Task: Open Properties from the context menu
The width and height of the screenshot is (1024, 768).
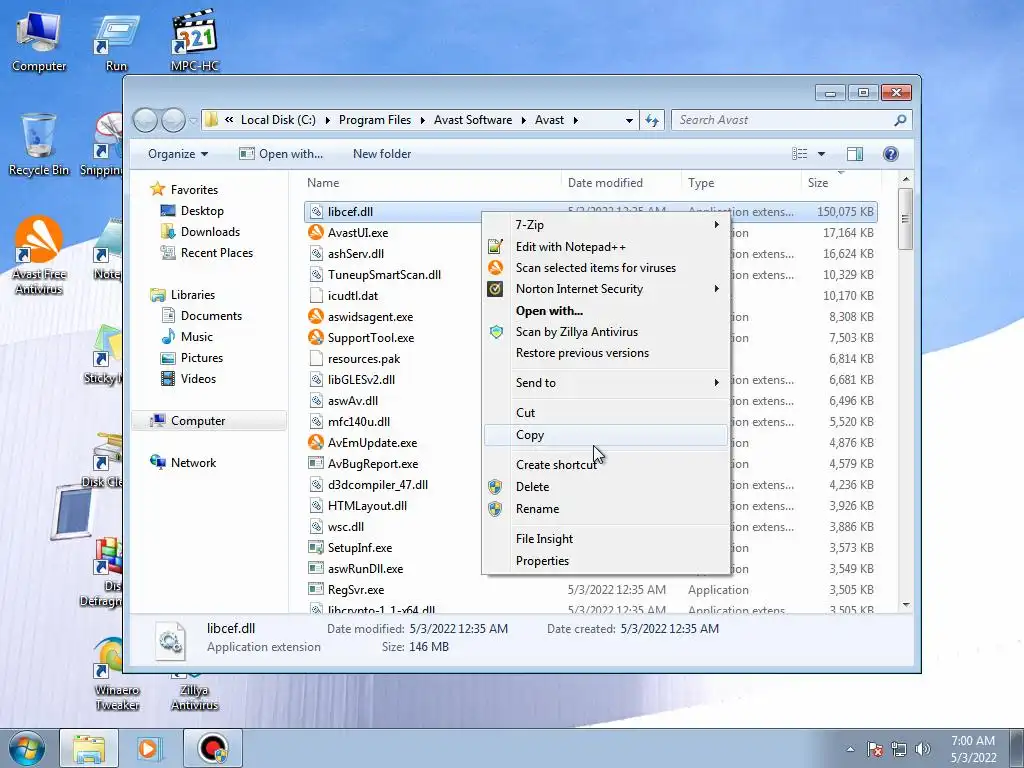Action: coord(606,561)
